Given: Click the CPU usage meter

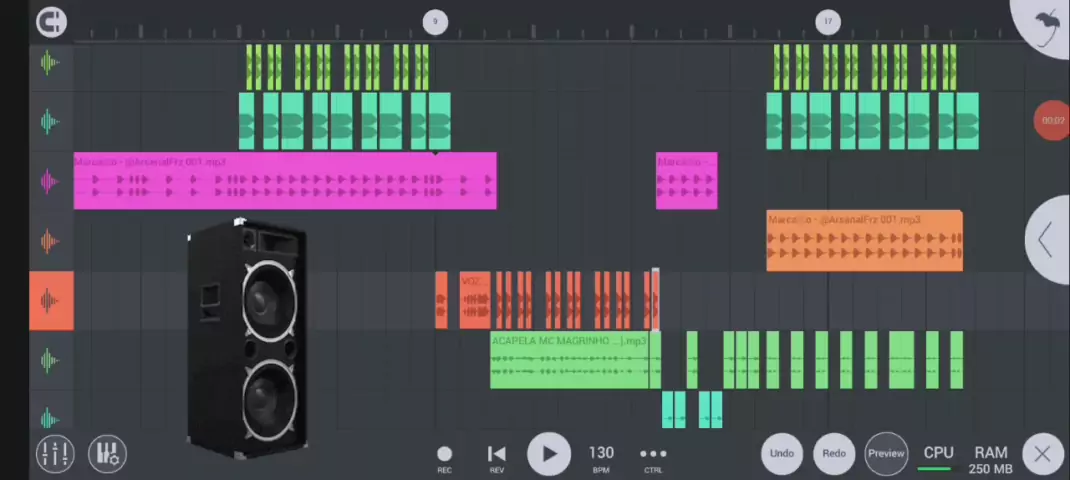Looking at the screenshot, I should 938,457.
